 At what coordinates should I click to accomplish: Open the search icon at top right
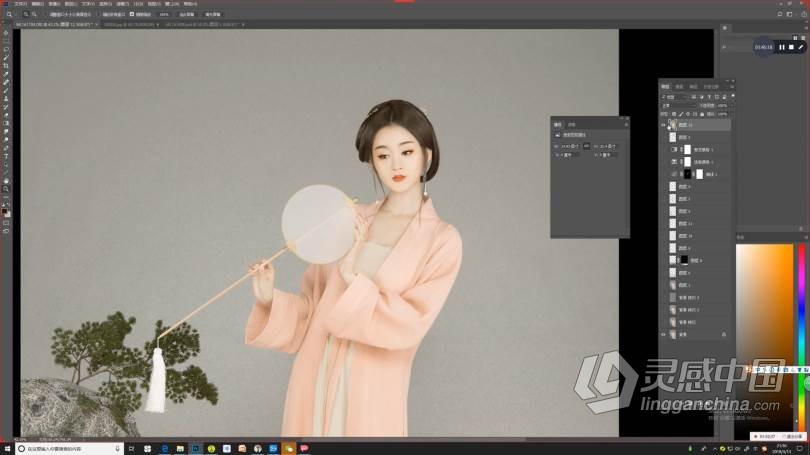pos(780,14)
